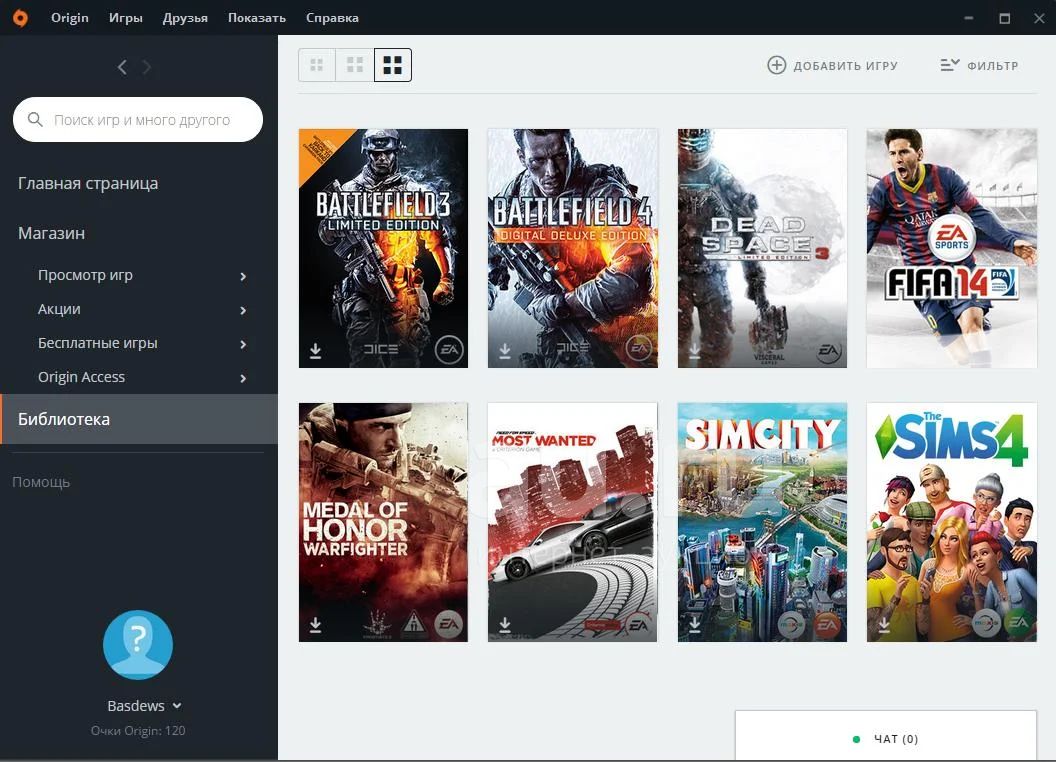Click the Просмотр игр label
Image resolution: width=1056 pixels, height=762 pixels.
pyautogui.click(x=86, y=275)
